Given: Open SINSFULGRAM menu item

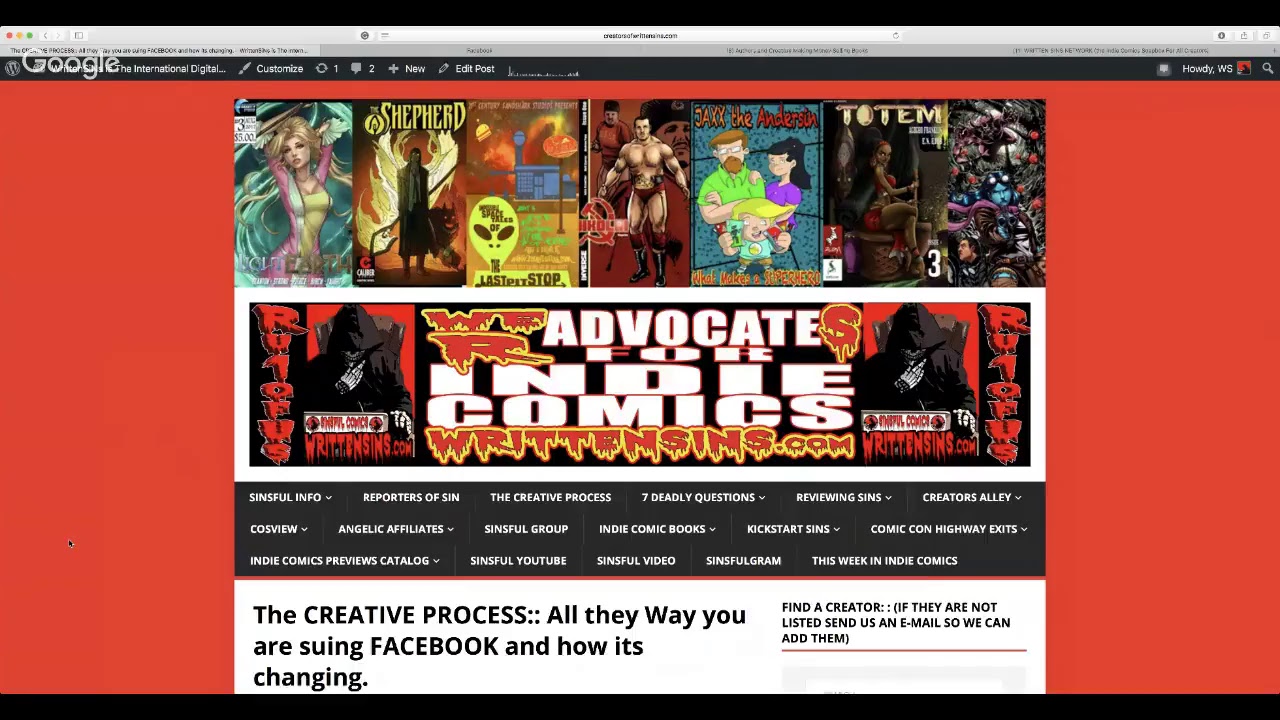Looking at the screenshot, I should coord(743,561).
